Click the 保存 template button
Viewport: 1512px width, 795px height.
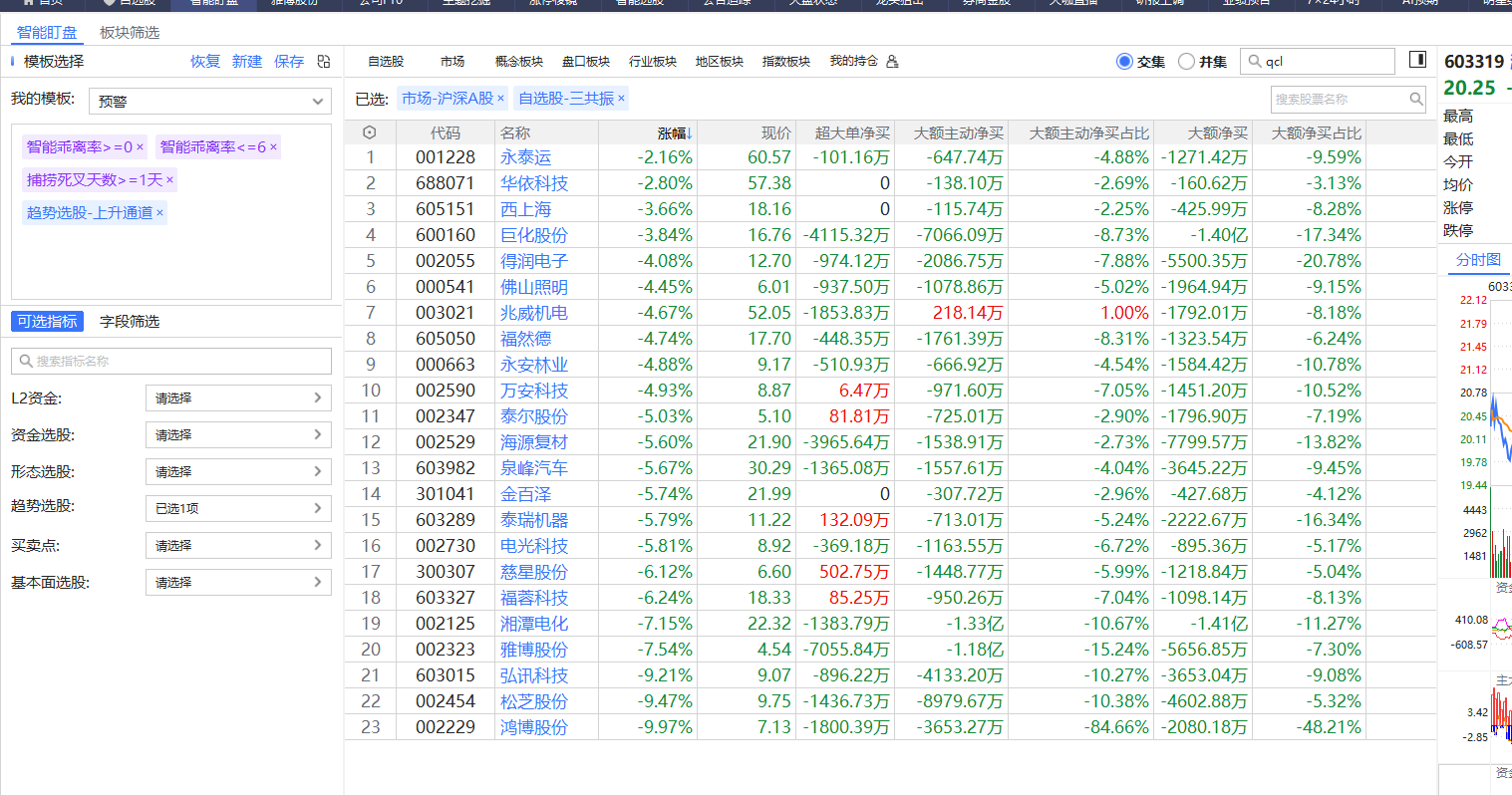tap(289, 62)
